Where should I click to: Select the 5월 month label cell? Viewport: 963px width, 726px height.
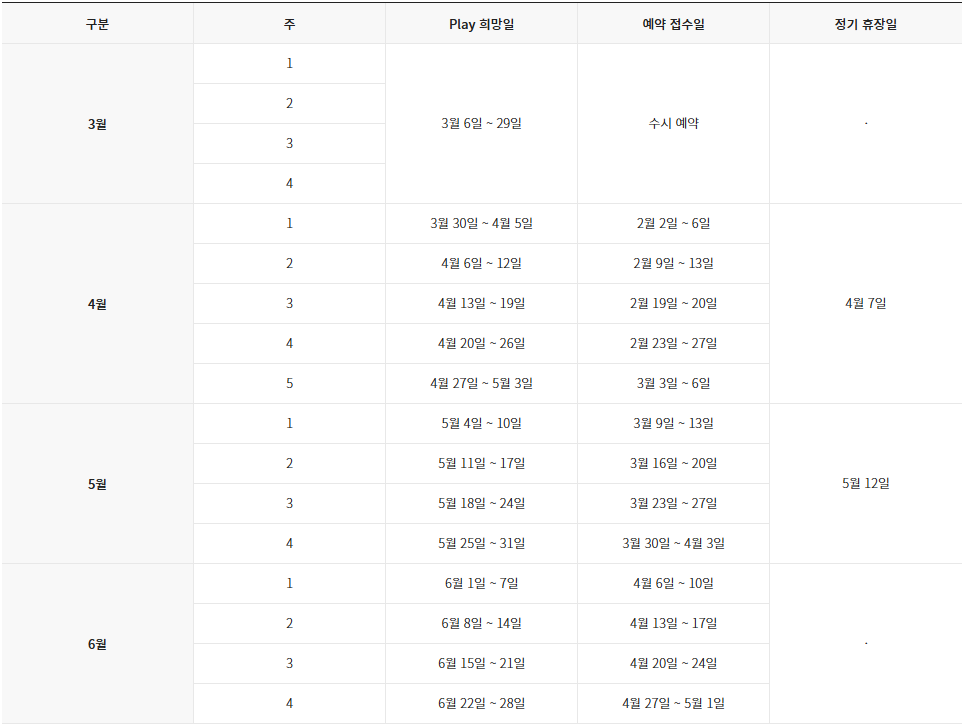click(x=97, y=484)
